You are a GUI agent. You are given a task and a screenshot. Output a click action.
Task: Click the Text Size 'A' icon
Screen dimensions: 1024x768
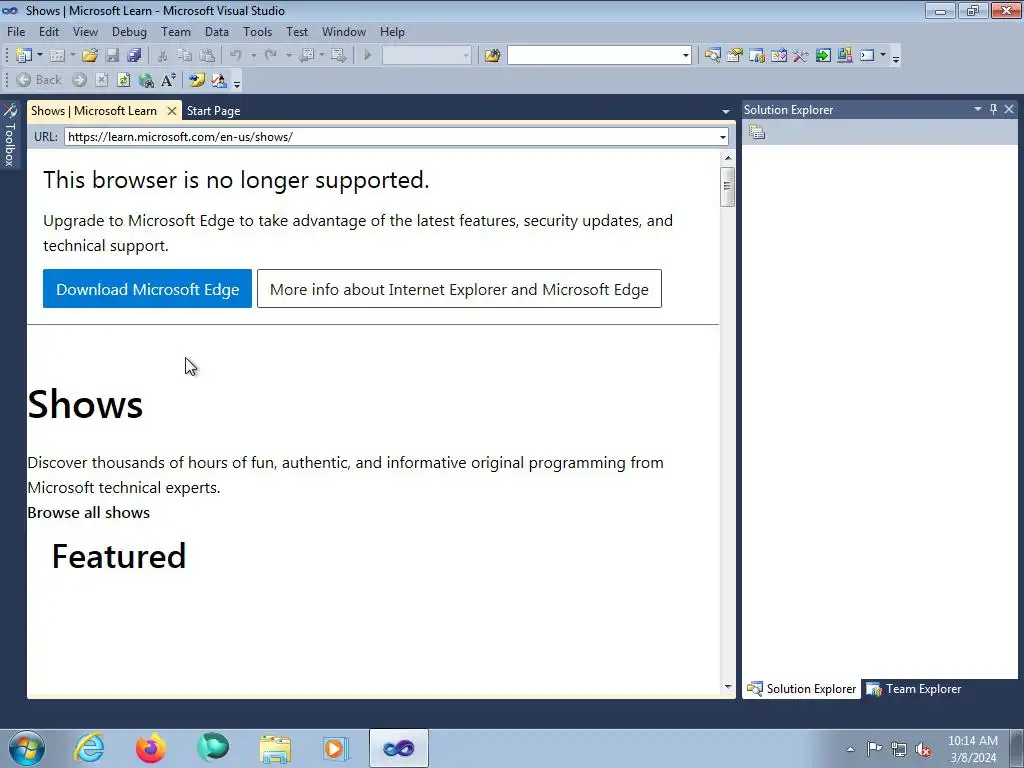tap(168, 80)
